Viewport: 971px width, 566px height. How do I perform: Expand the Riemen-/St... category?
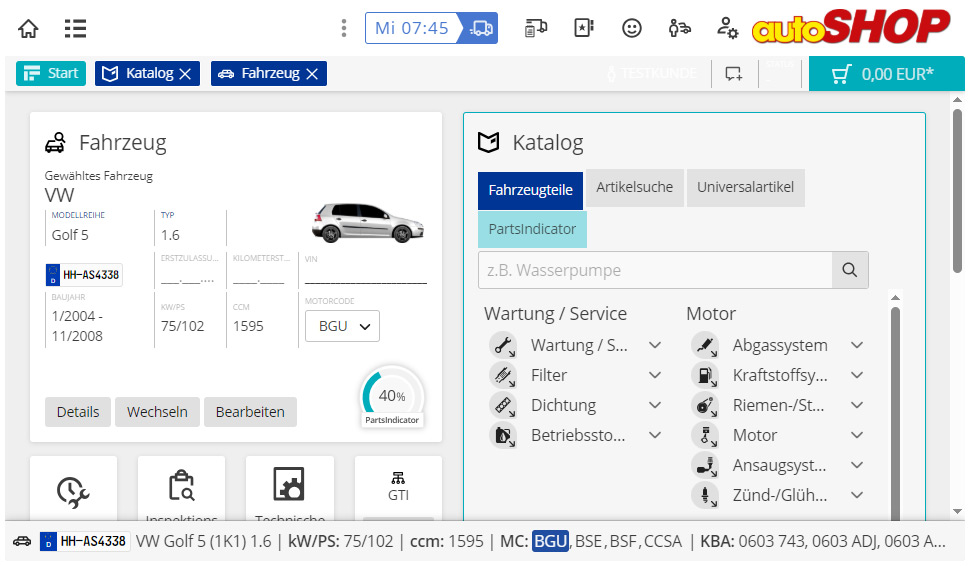coord(856,405)
